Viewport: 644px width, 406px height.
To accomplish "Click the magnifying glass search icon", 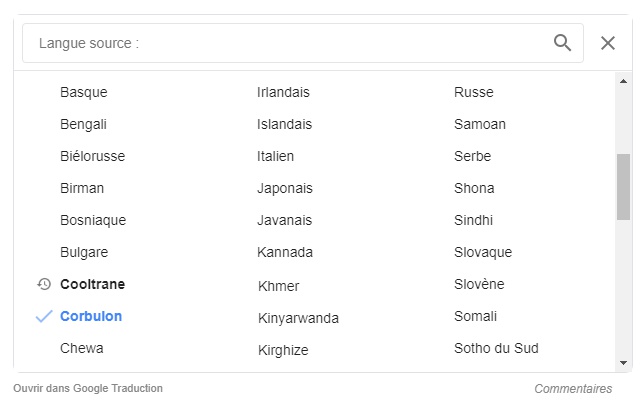I will point(562,43).
